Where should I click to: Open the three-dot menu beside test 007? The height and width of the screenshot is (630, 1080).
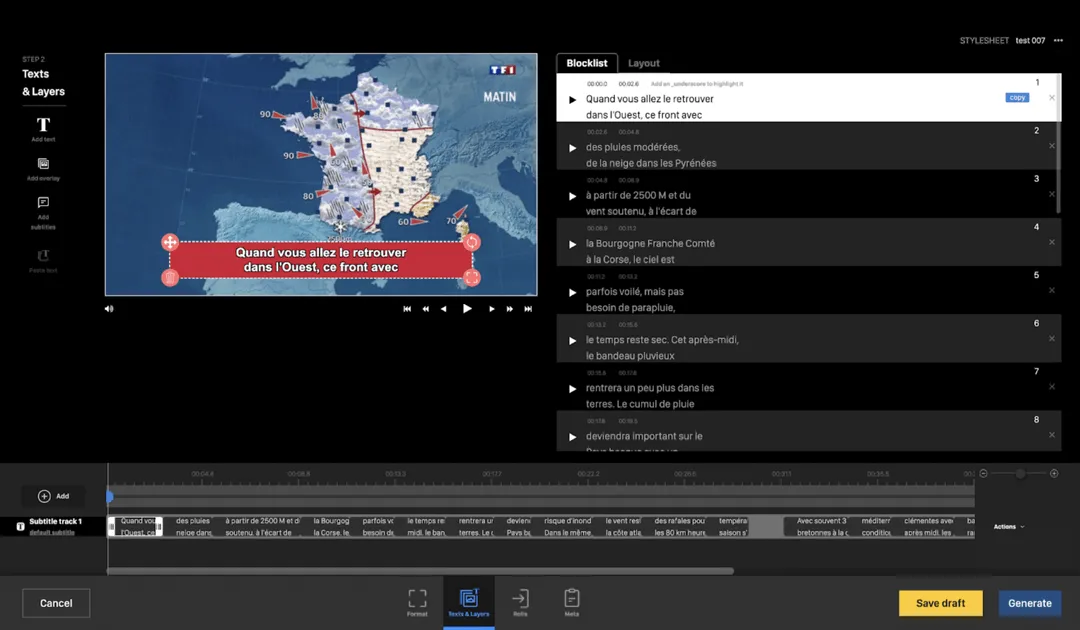1058,41
